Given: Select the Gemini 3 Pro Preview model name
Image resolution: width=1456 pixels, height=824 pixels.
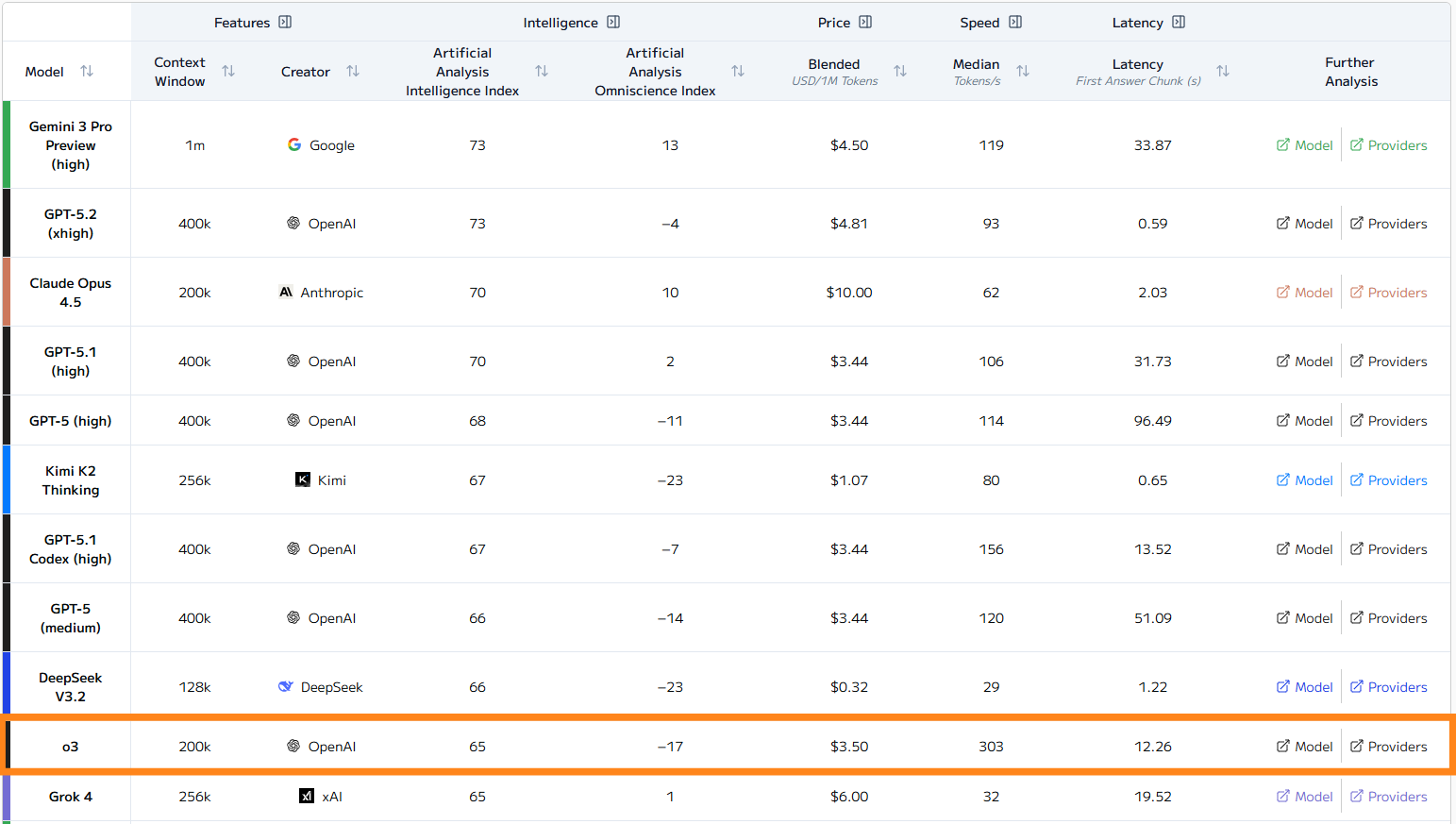Looking at the screenshot, I should (71, 145).
